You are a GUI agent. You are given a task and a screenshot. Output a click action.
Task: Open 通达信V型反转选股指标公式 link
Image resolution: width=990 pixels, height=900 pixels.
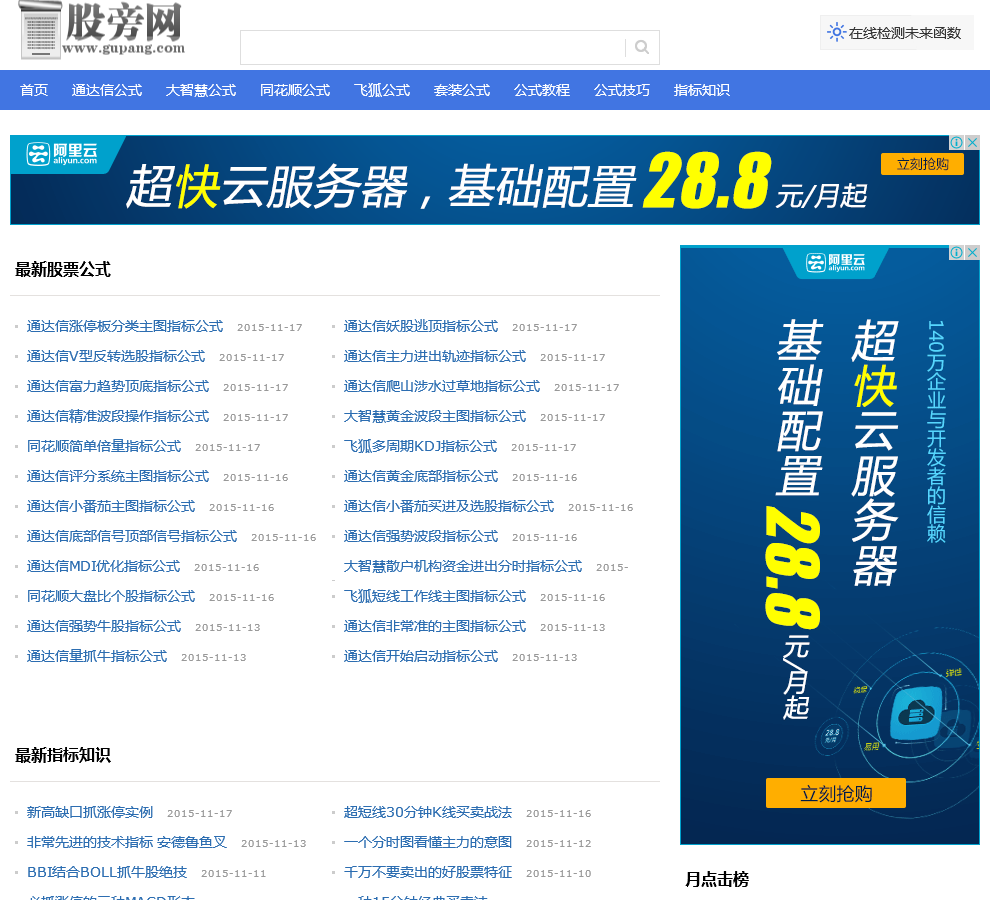coord(116,357)
